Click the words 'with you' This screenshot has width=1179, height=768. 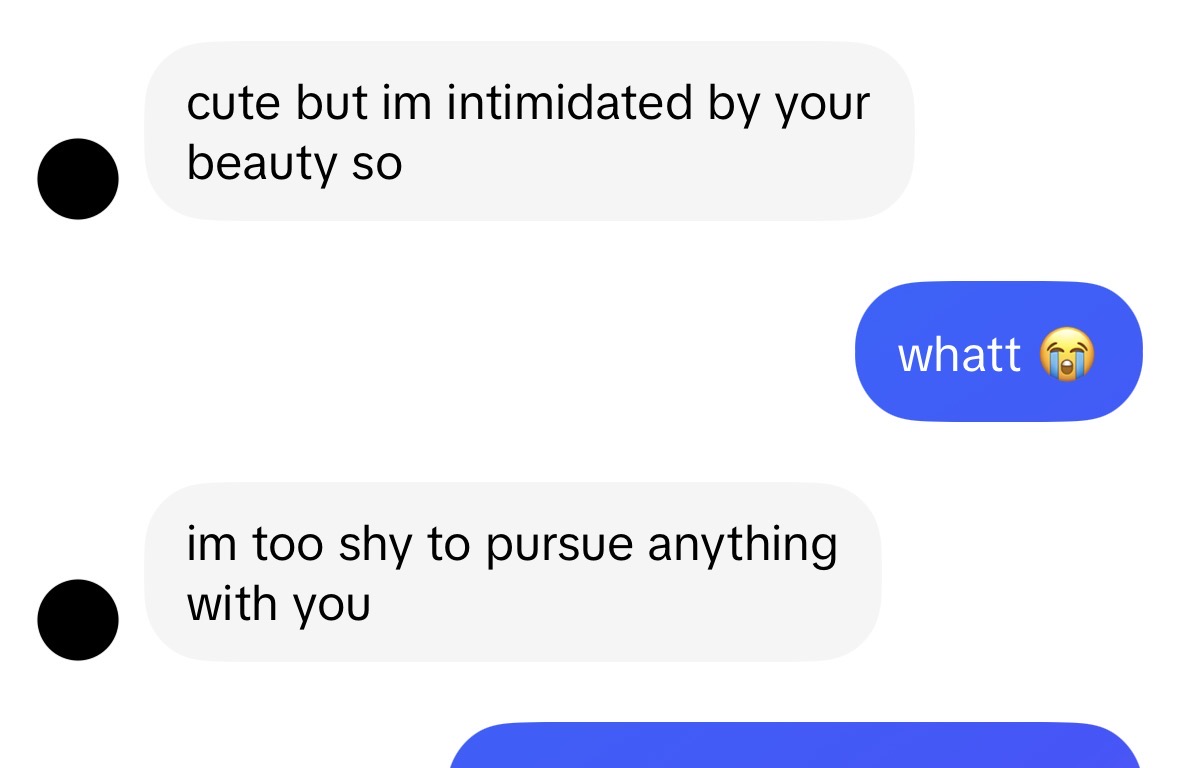pyautogui.click(x=278, y=605)
